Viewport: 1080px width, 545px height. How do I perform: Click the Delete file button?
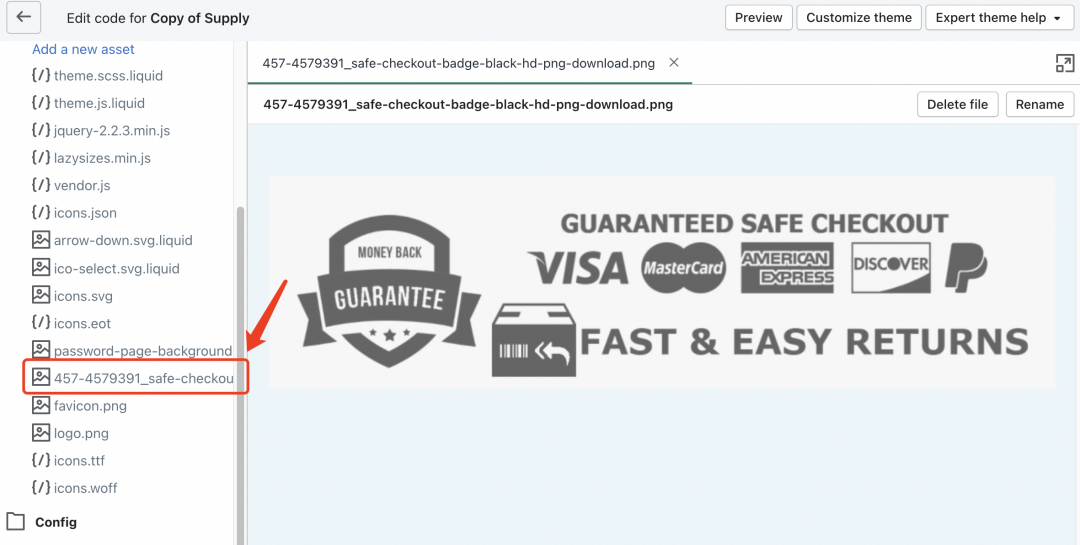(957, 105)
